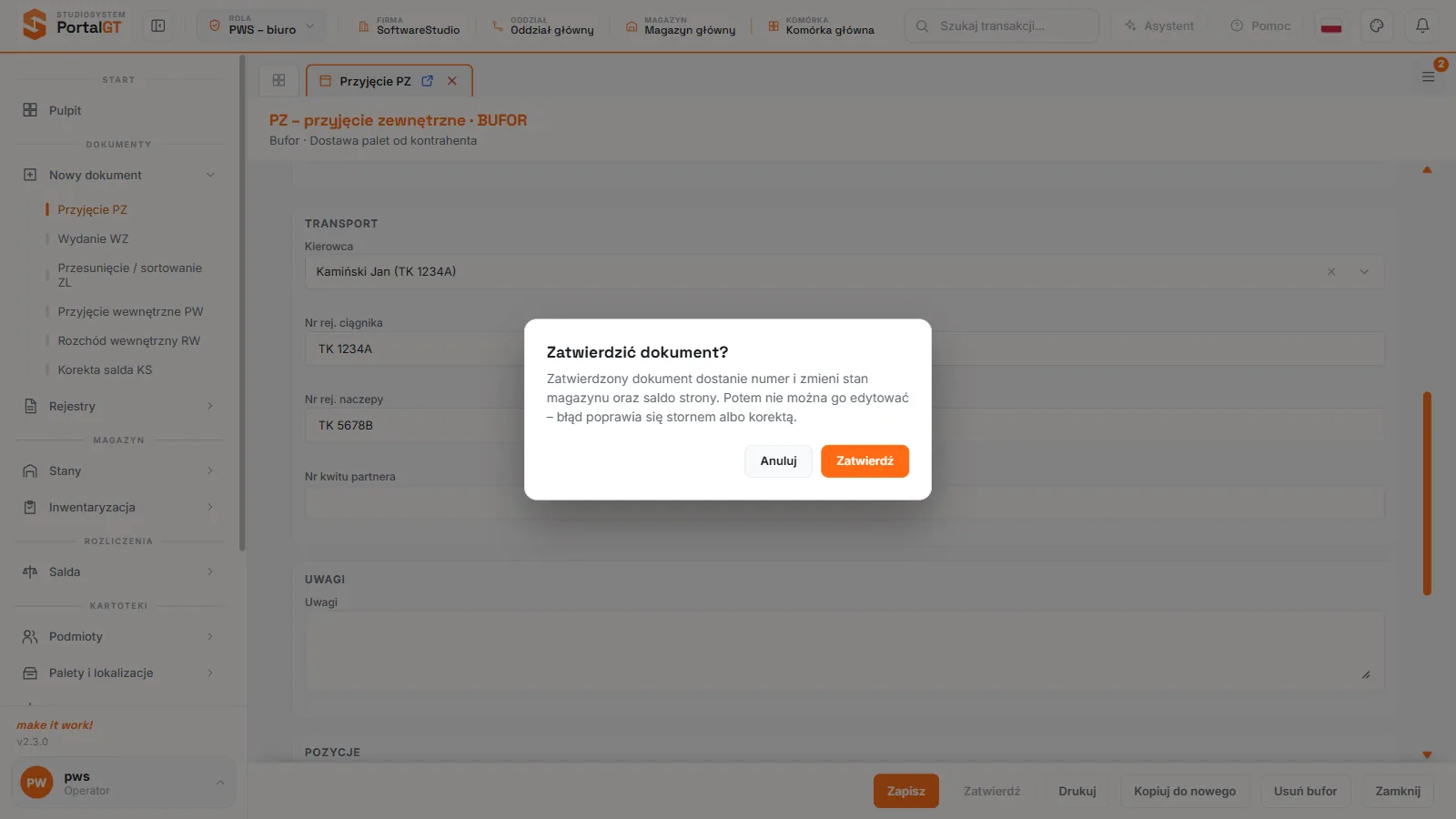Click the orange vertical scrollbar thumb

pyautogui.click(x=1427, y=493)
